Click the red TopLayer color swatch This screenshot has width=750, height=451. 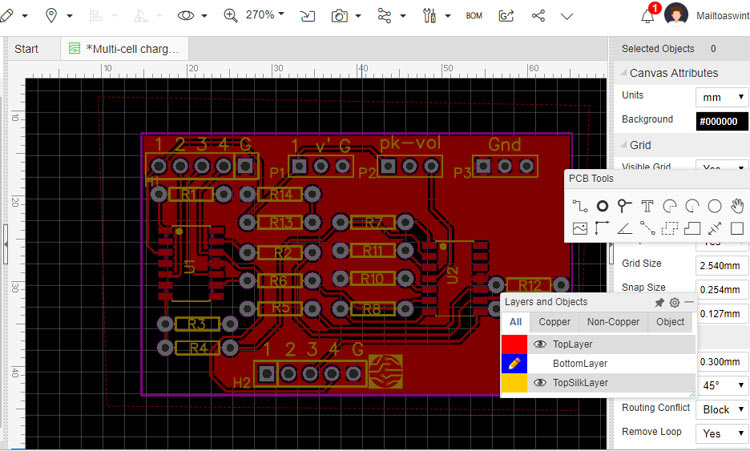[514, 344]
